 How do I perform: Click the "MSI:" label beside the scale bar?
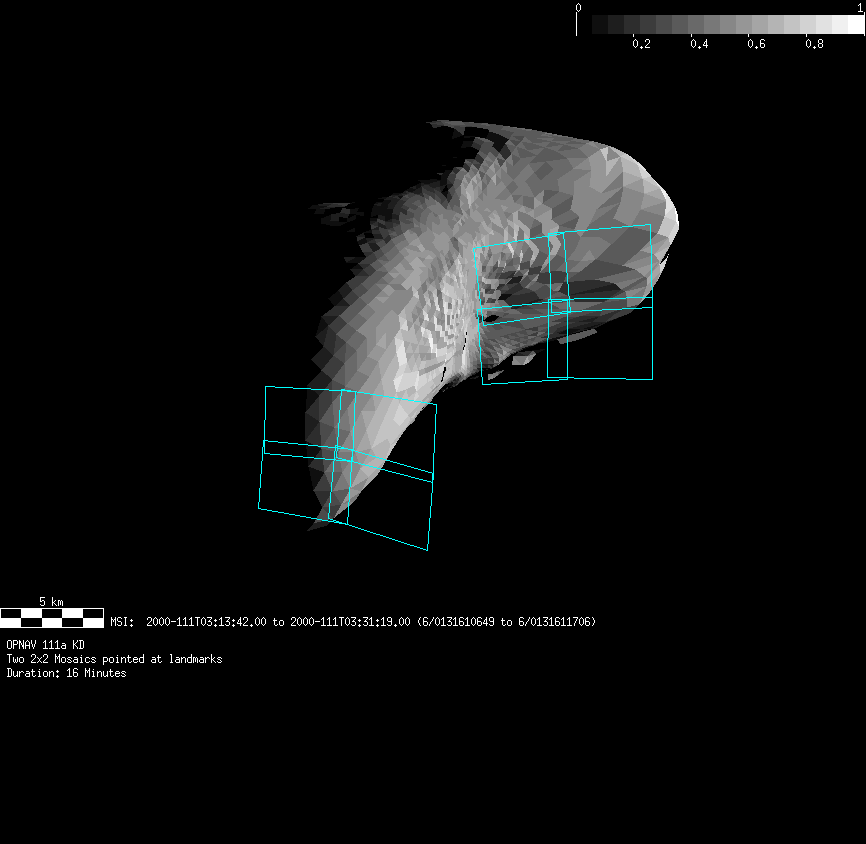tap(122, 622)
